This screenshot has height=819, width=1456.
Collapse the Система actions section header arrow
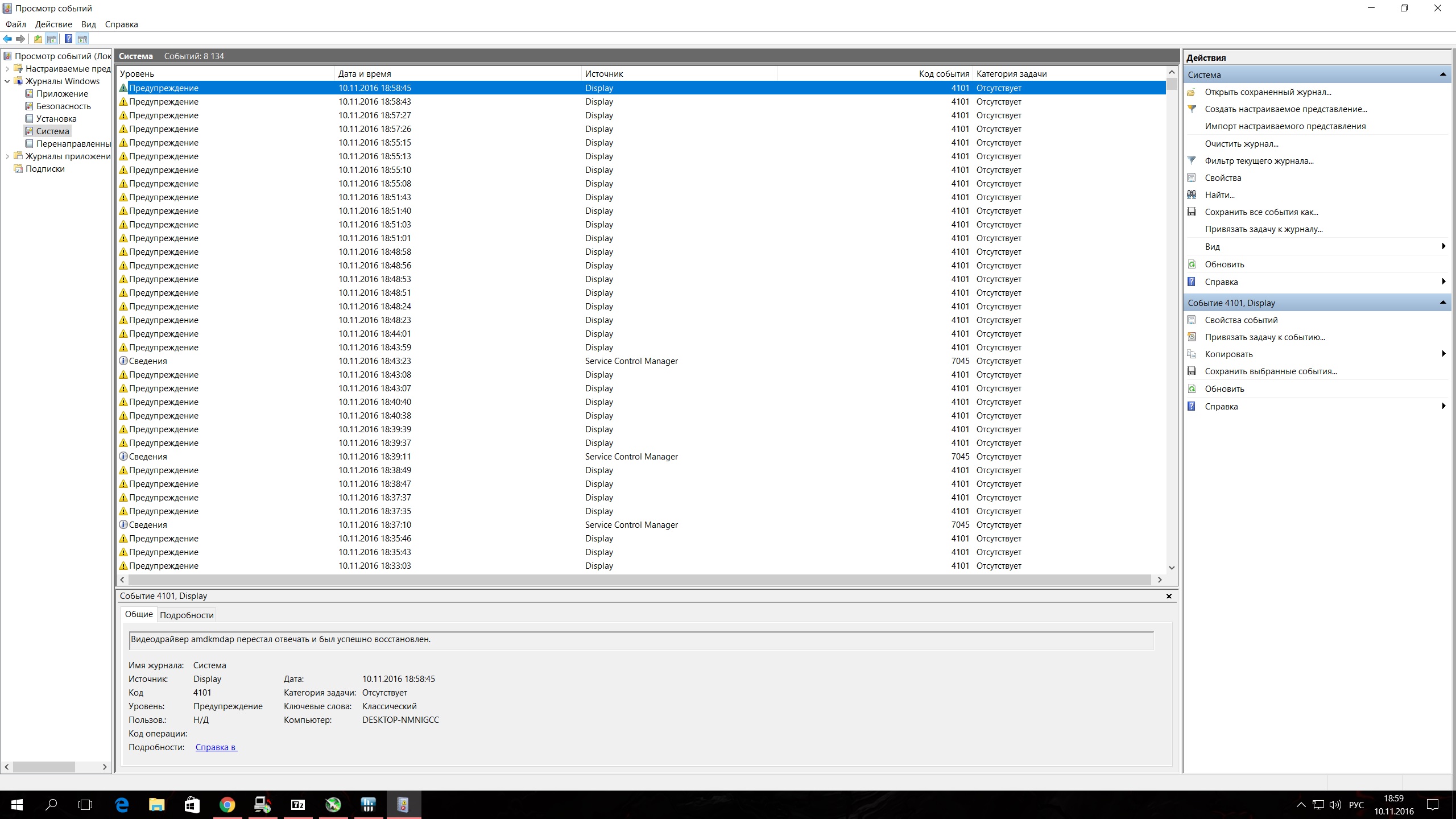1442,75
